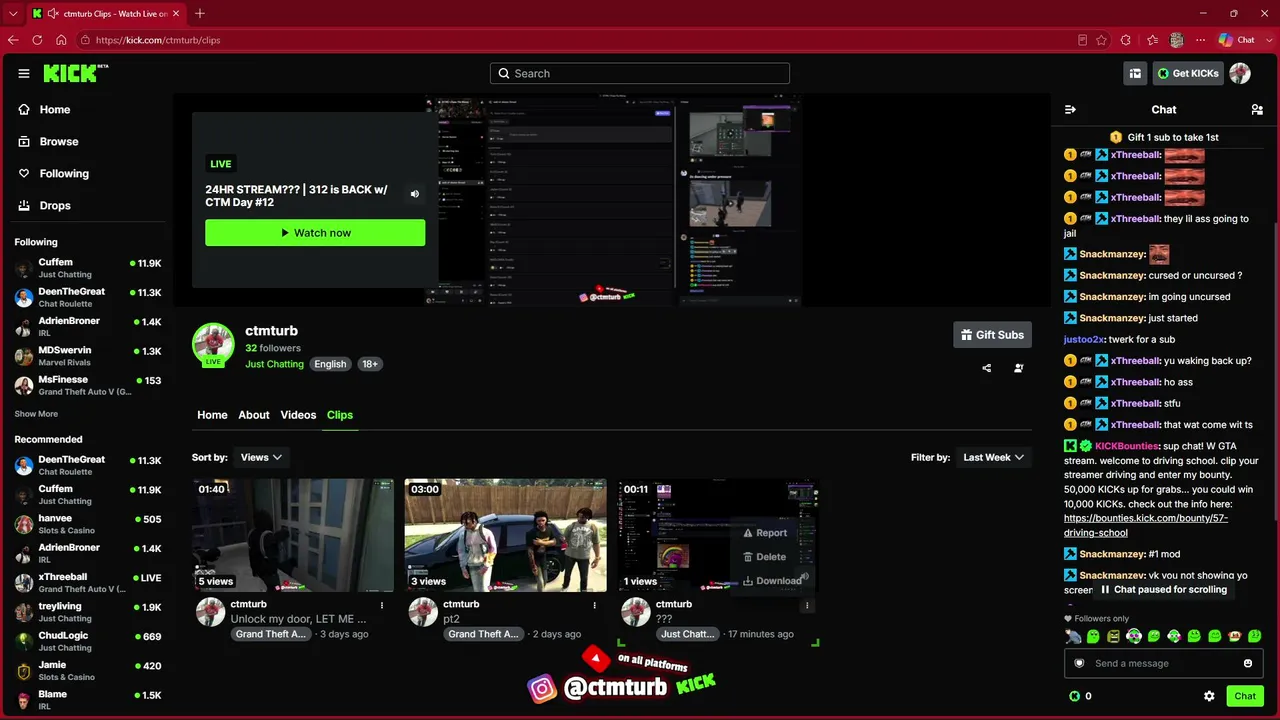1280x720 pixels.
Task: Switch to the channel Home tab
Action: (212, 415)
